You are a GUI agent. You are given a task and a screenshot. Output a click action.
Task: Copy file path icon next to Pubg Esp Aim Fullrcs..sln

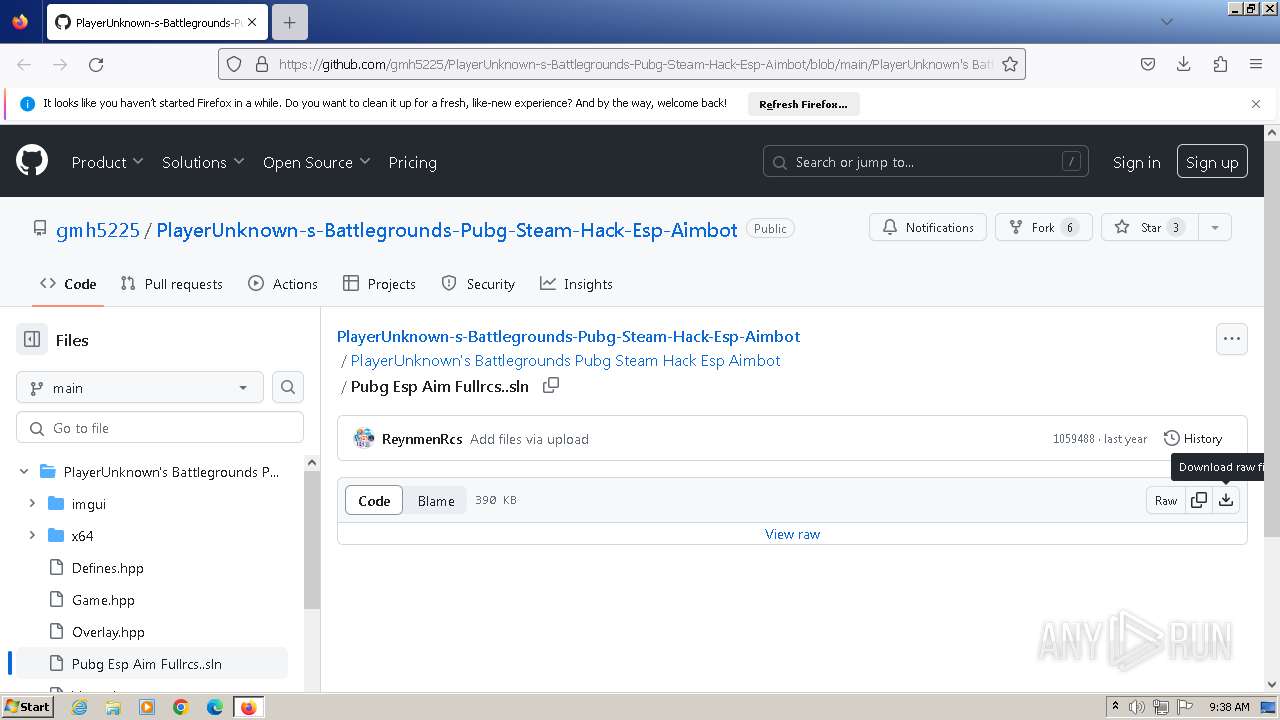click(550, 386)
